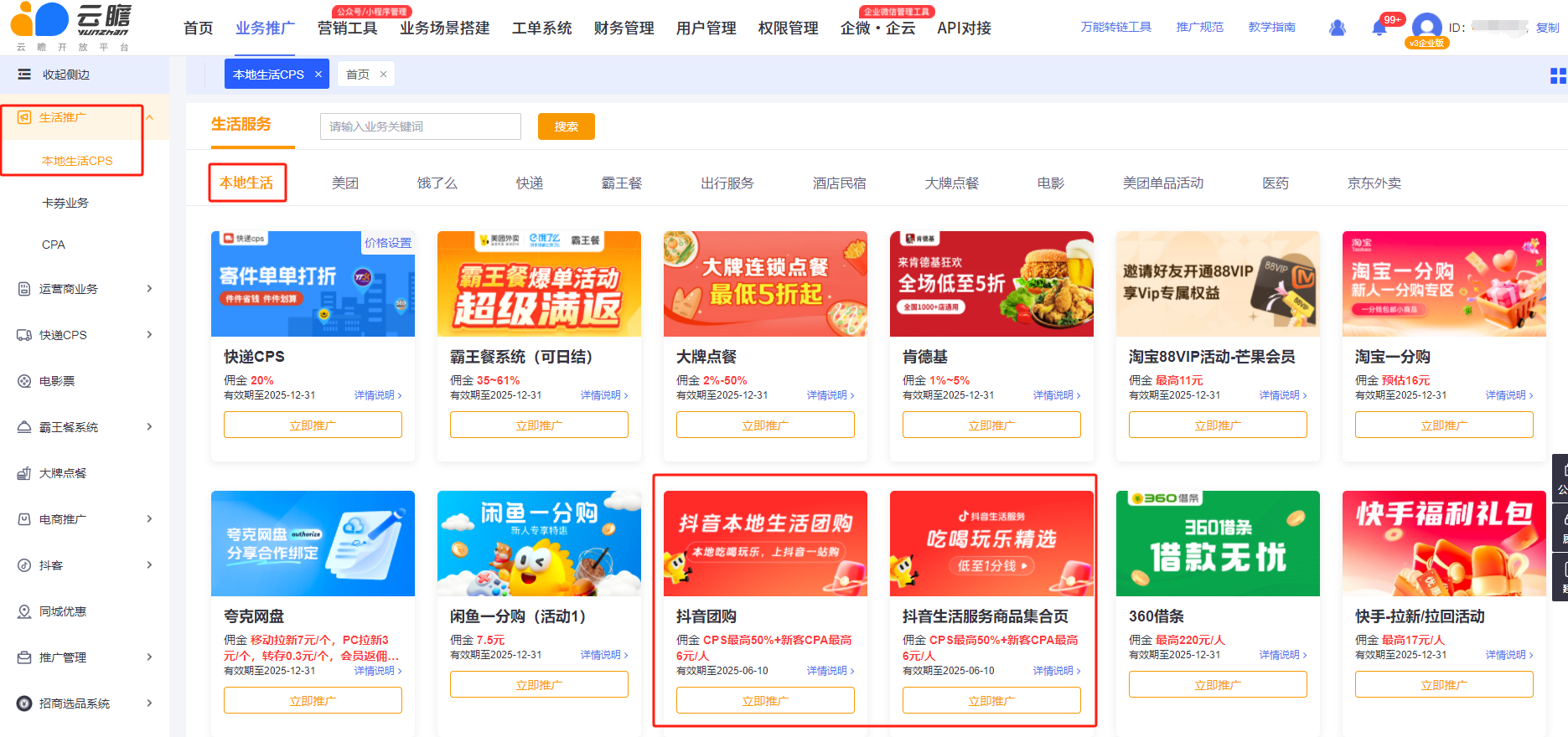Open 详情说明 link for 大牌点餐
Screen dimensions: 1568x737
pos(831,395)
